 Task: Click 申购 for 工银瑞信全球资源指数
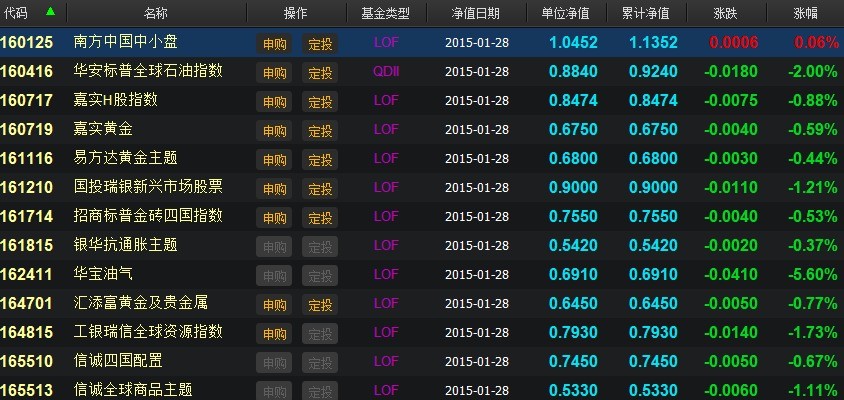click(x=274, y=334)
